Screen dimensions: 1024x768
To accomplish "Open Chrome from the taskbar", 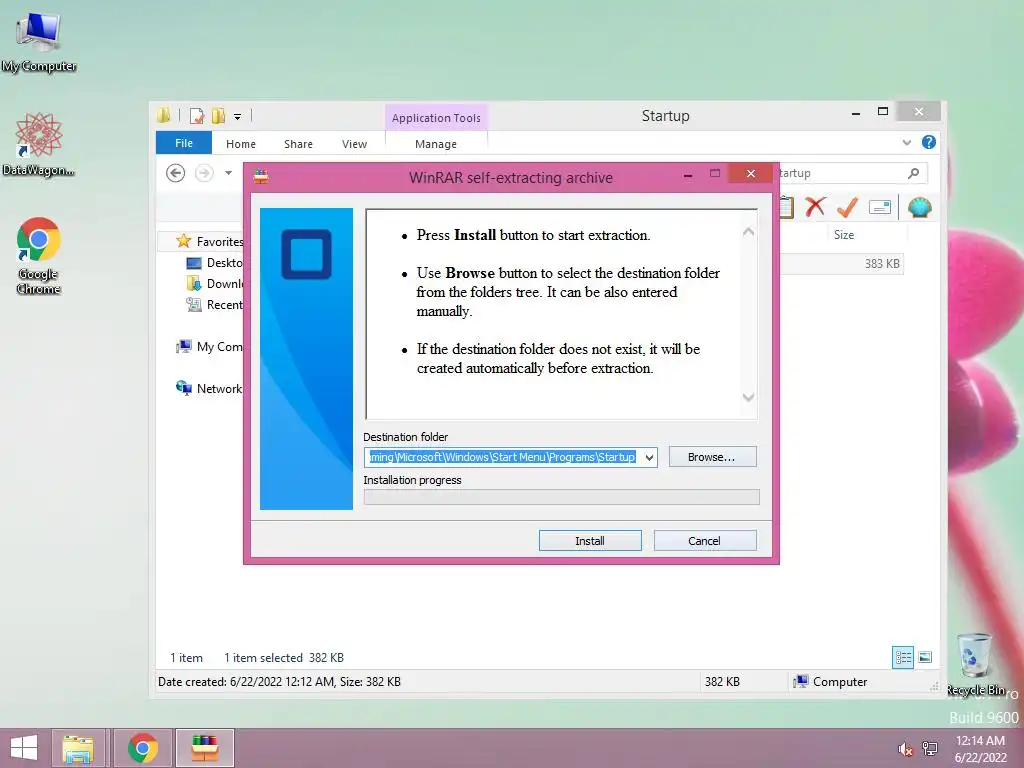I will pos(143,748).
